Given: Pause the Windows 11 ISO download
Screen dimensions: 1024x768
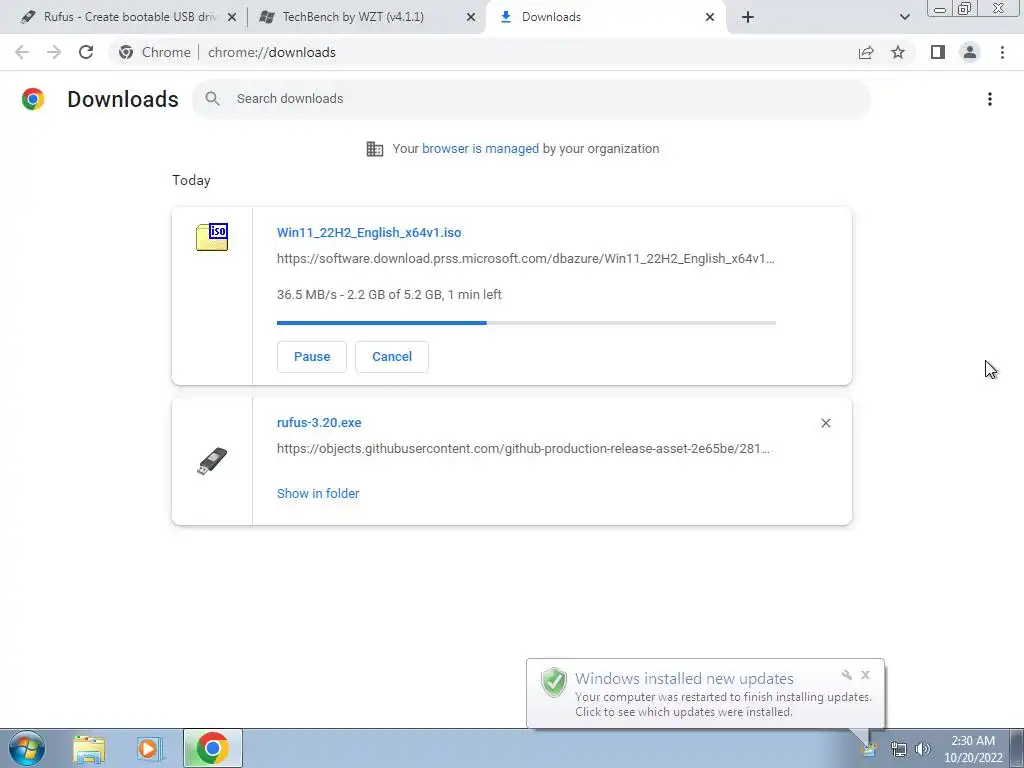Looking at the screenshot, I should click(x=312, y=357).
